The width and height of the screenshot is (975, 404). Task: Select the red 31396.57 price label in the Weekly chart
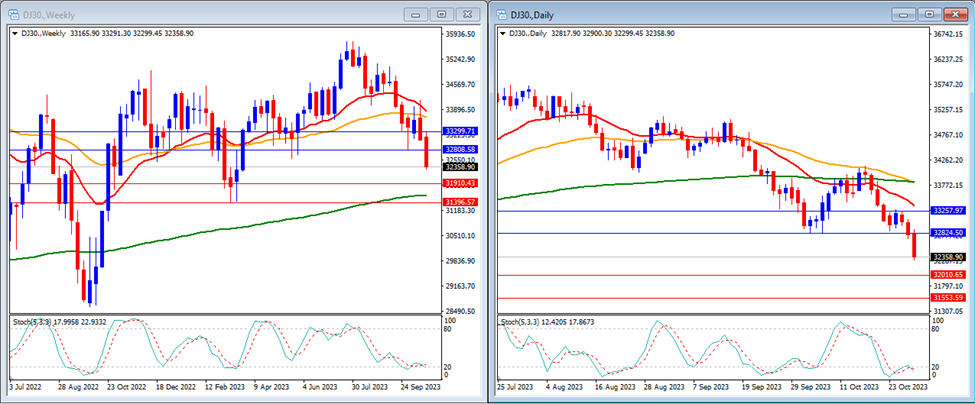click(x=461, y=203)
